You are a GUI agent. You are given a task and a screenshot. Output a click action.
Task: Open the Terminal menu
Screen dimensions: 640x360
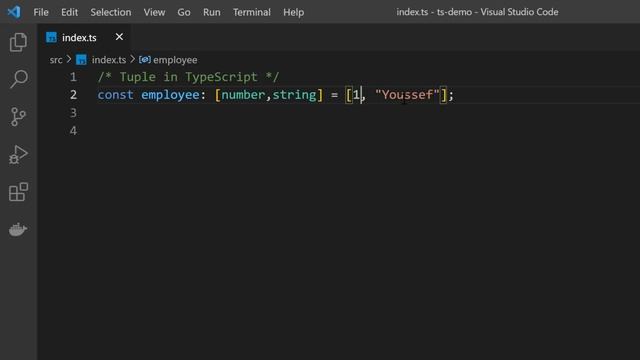tap(252, 12)
